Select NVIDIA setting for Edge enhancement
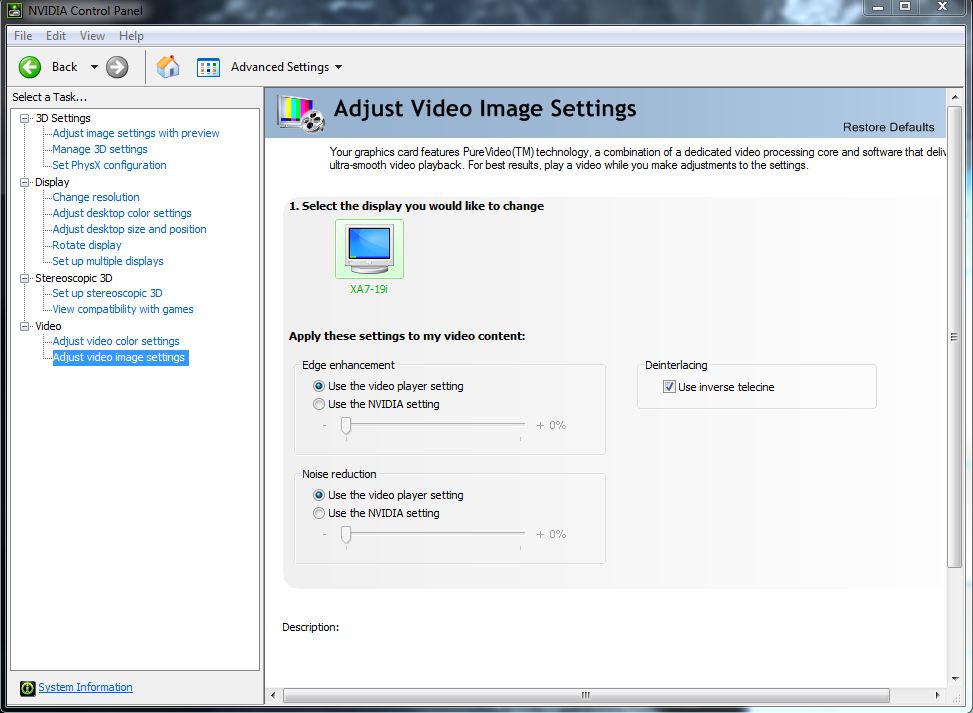The height and width of the screenshot is (713, 973). [x=319, y=404]
